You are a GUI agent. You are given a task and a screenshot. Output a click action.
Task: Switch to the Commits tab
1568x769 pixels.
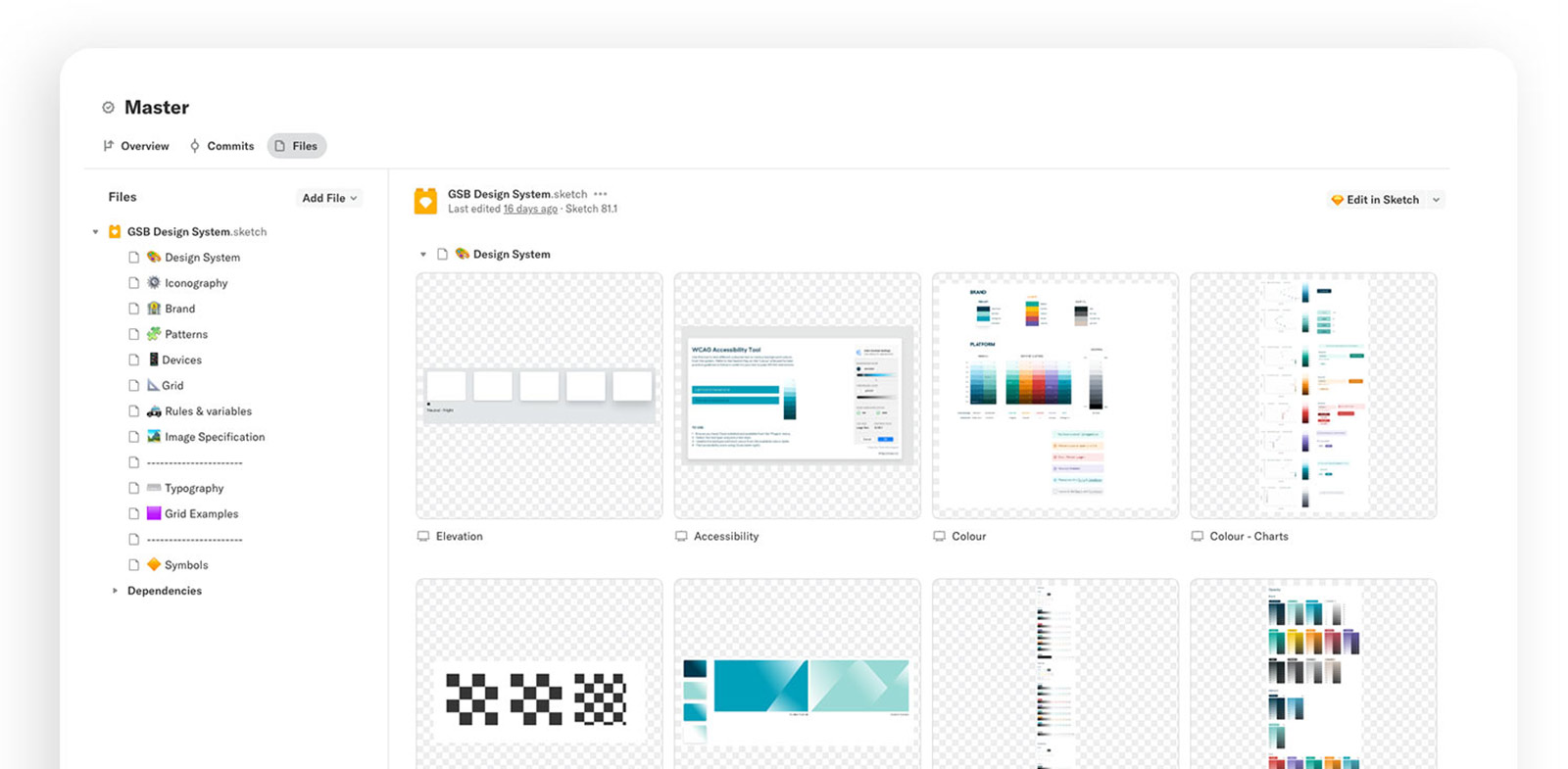[x=222, y=146]
